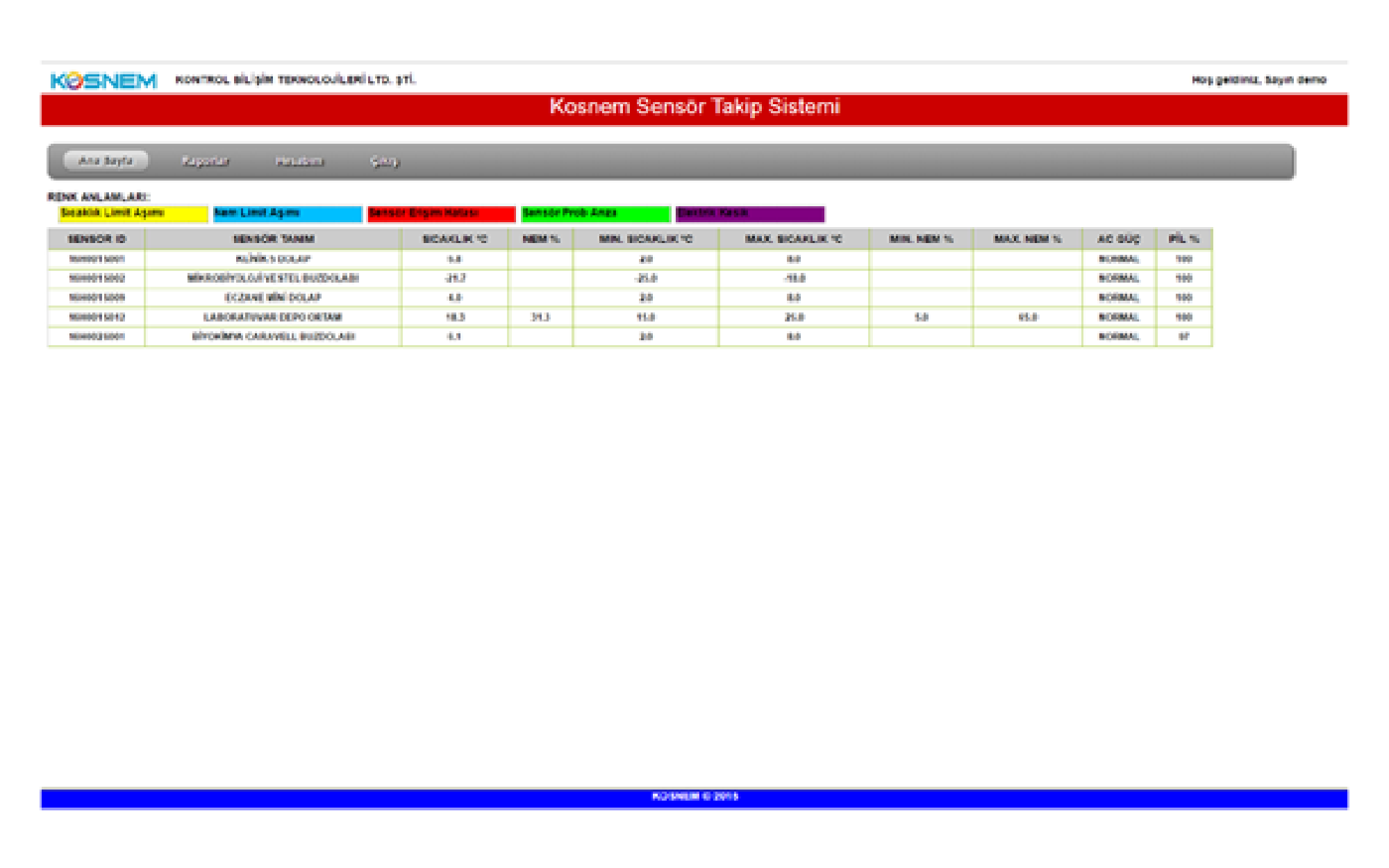Click the Kosnem Sensör Takip Sistemi title banner
The image size is (1389, 868).
(x=694, y=107)
